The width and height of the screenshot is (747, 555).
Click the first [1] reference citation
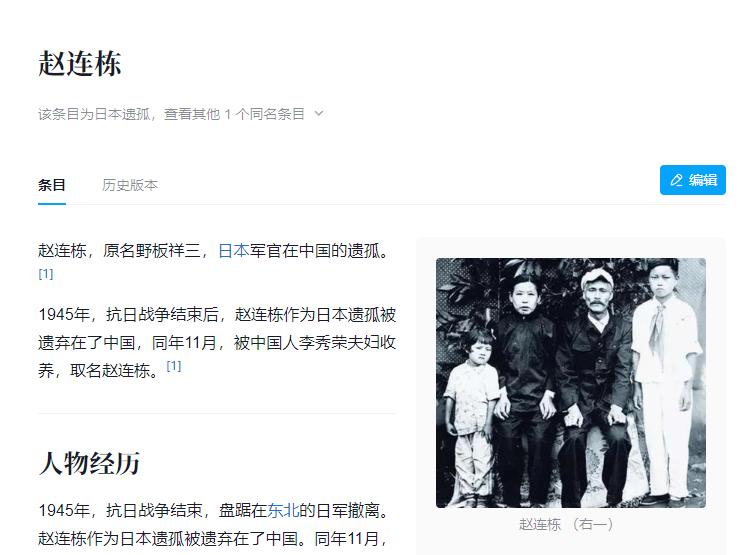pos(46,273)
